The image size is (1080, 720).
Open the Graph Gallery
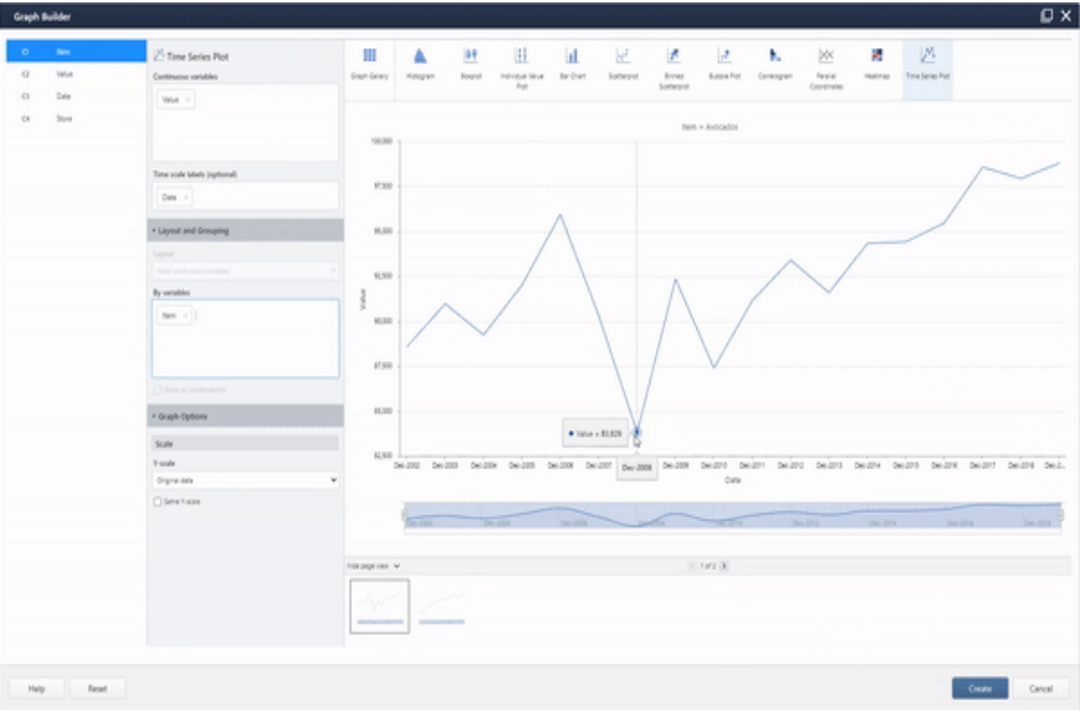[372, 58]
